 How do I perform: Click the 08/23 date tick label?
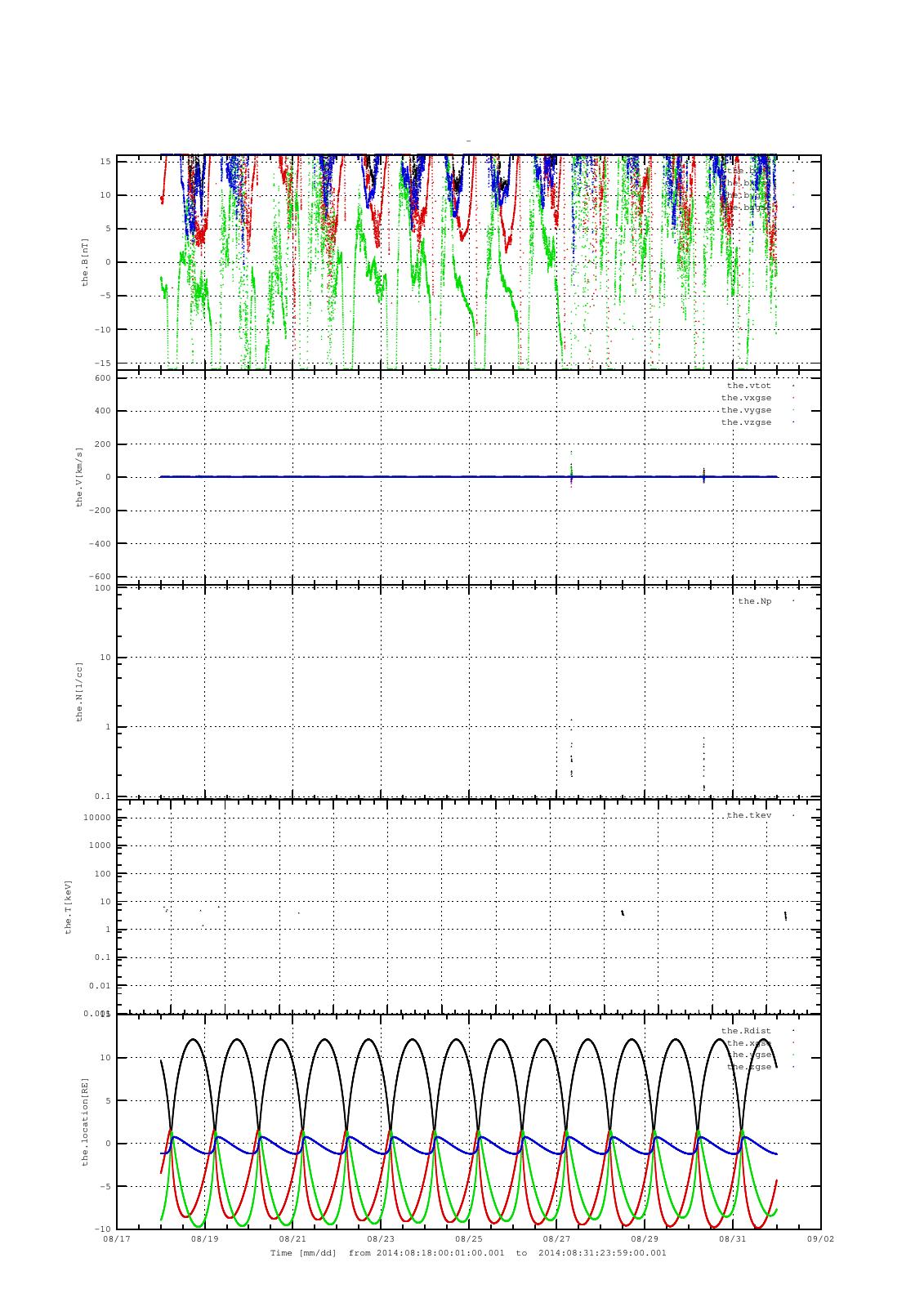click(x=381, y=1238)
